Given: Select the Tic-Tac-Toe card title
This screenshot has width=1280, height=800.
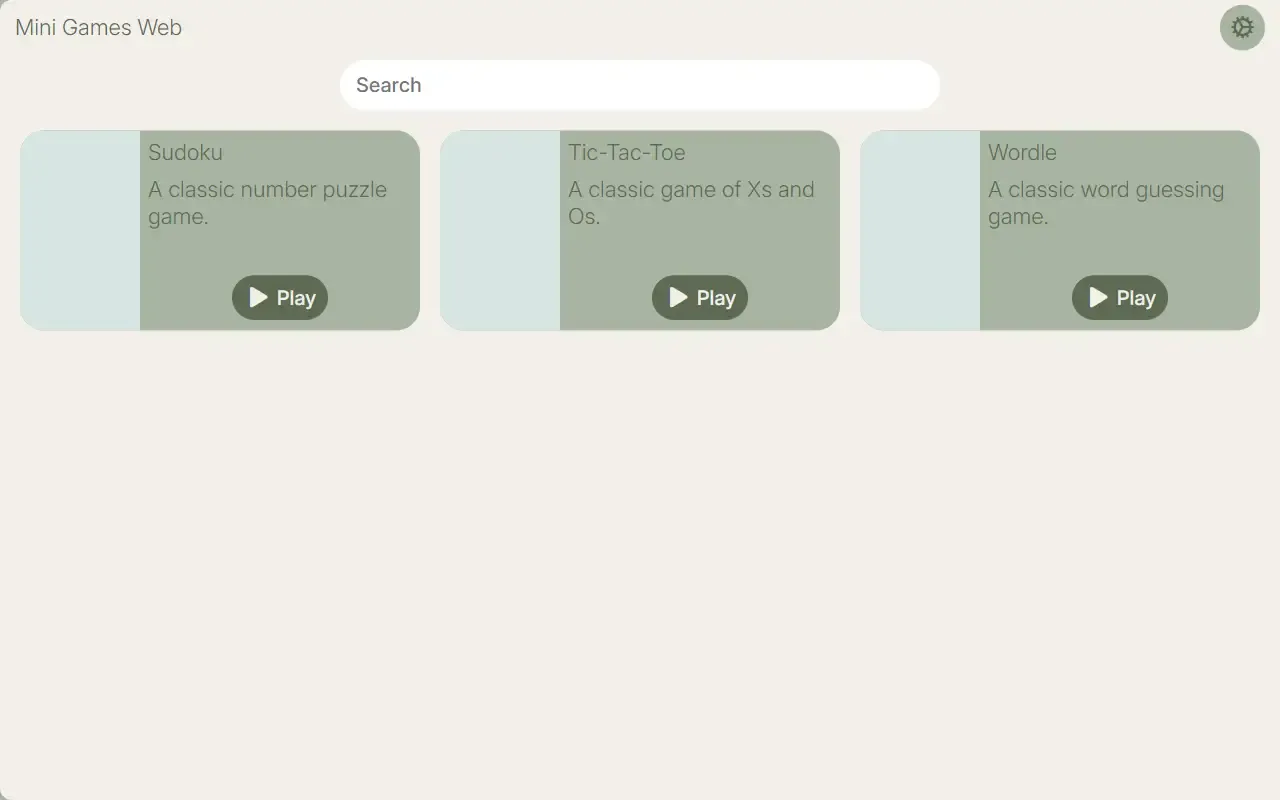Looking at the screenshot, I should click(627, 152).
